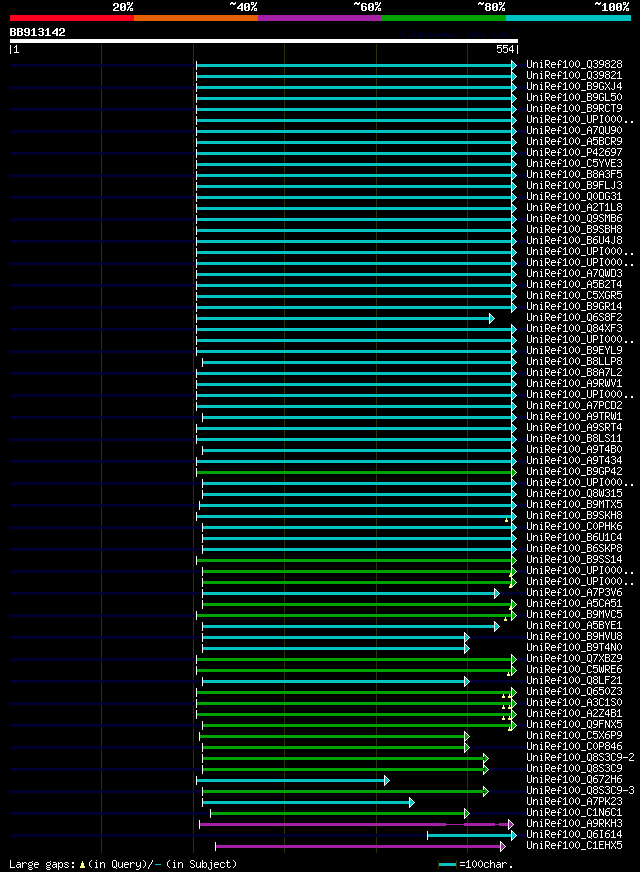This screenshot has height=872, width=640.
Task: Select the UniRef100_Q8LF21 label
Action: click(x=574, y=681)
